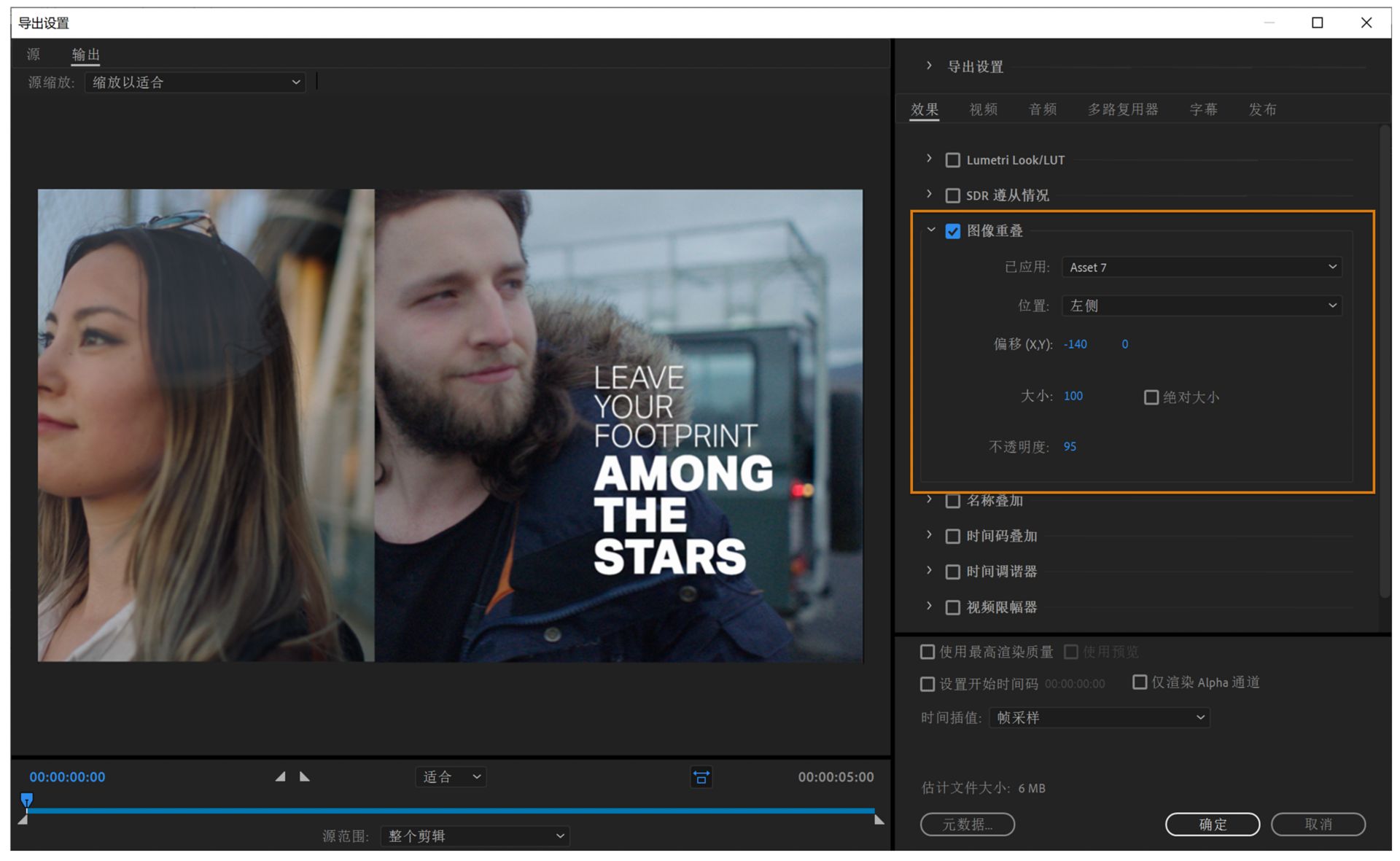
Task: Click the Set Out Point triangle icon
Action: tap(305, 777)
